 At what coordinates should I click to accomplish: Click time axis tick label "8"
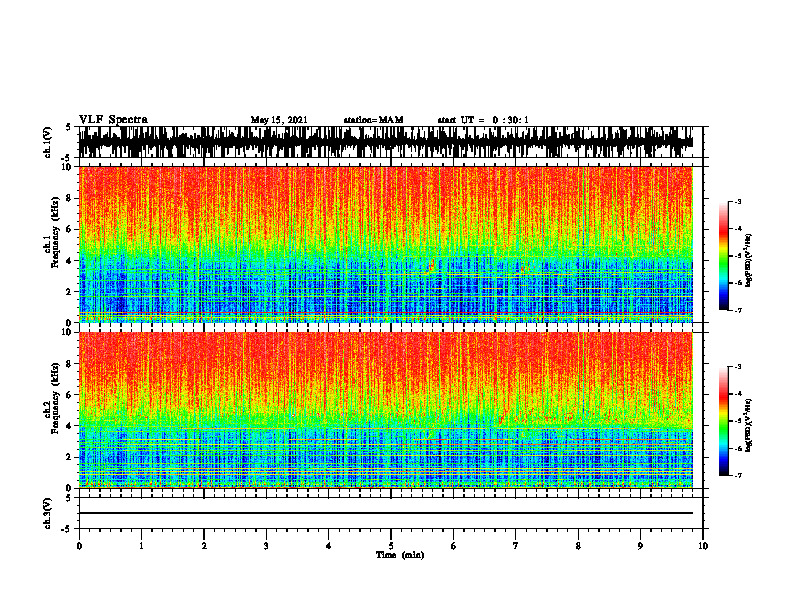click(x=578, y=546)
